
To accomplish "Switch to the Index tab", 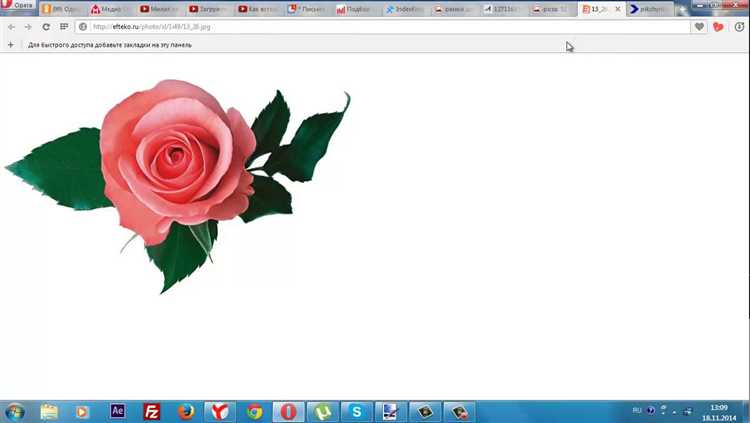I will click(x=405, y=9).
